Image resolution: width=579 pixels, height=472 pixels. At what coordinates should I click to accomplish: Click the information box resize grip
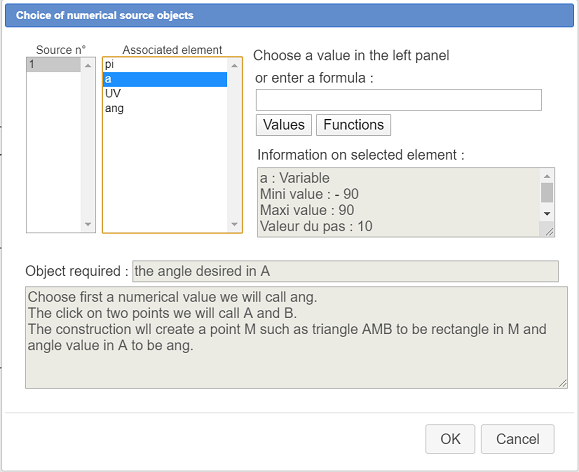pyautogui.click(x=549, y=232)
